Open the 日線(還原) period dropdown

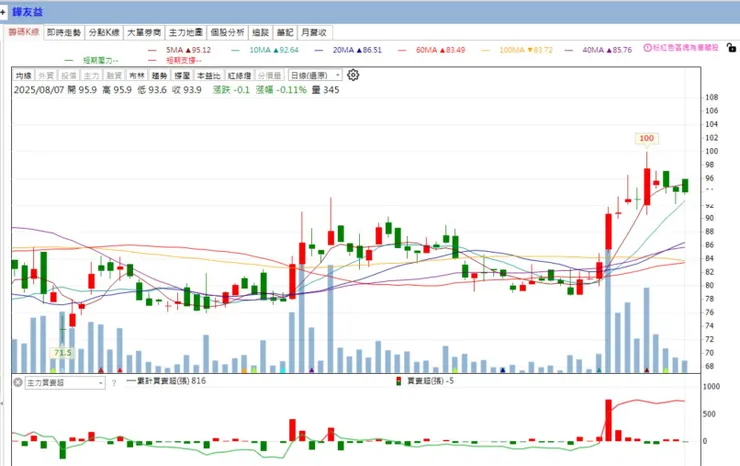(315, 76)
